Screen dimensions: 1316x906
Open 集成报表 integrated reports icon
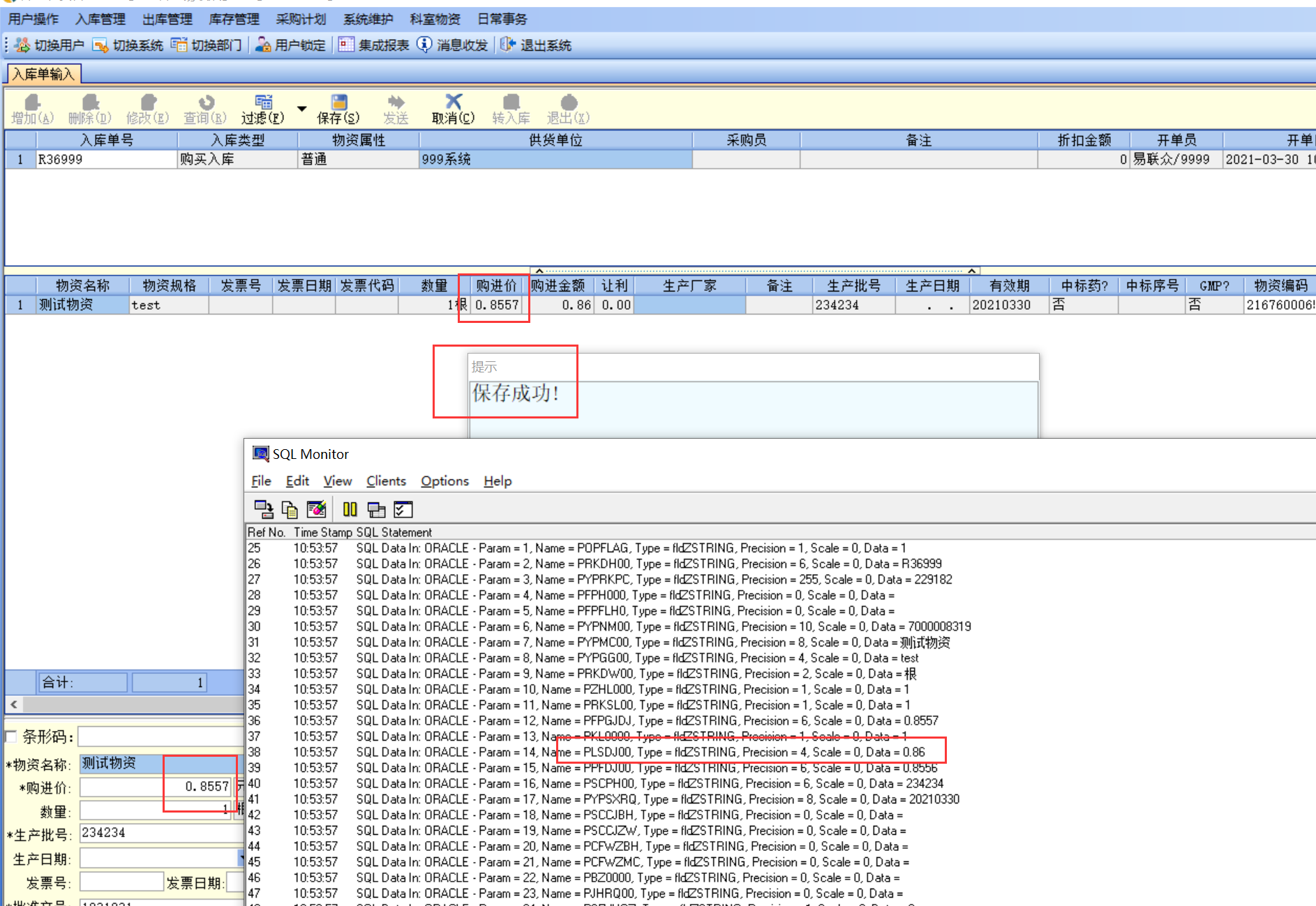(x=346, y=45)
